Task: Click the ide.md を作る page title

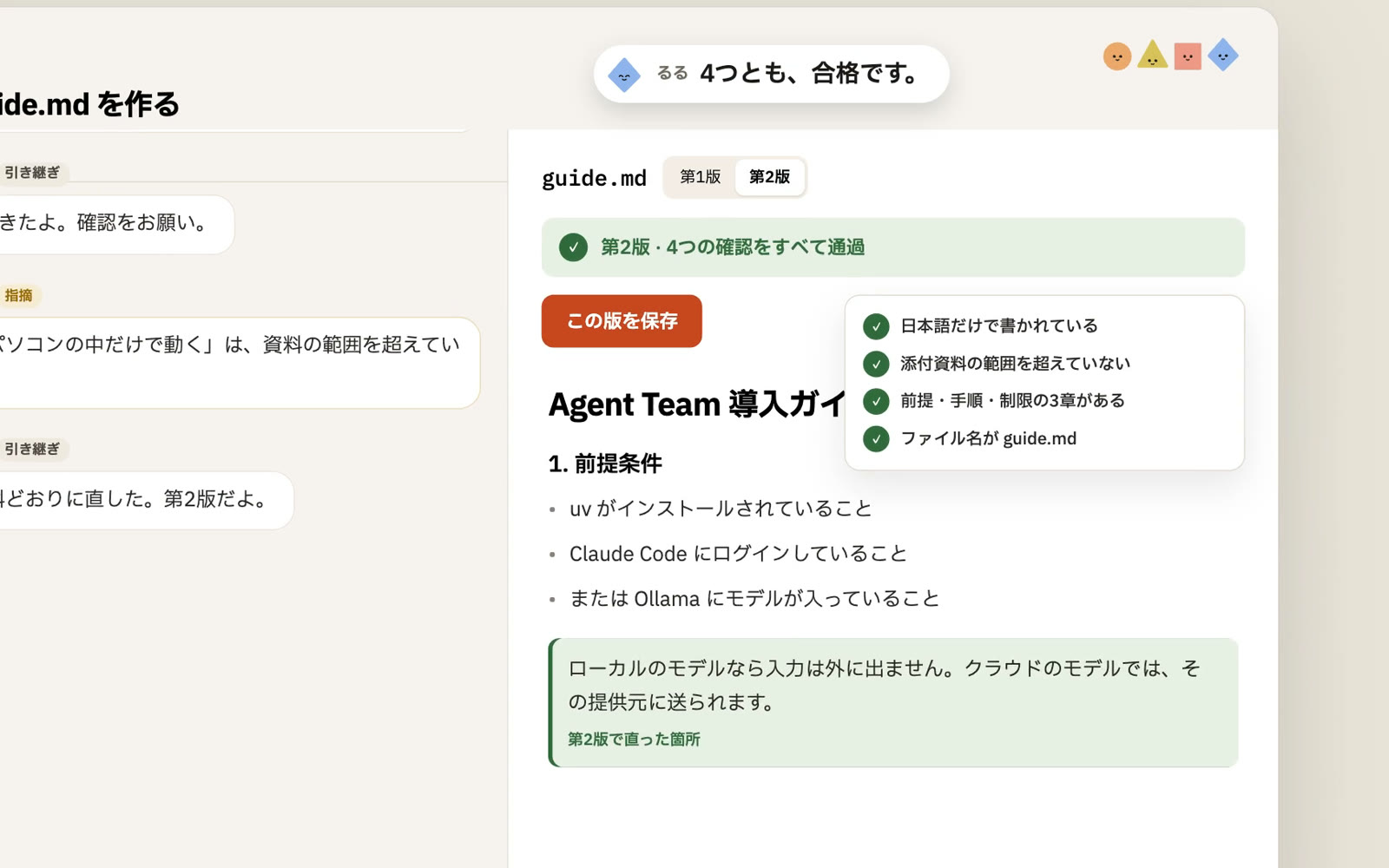Action: click(89, 104)
